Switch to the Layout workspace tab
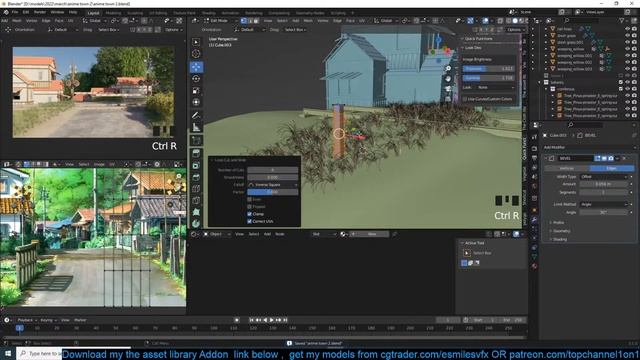 click(93, 13)
